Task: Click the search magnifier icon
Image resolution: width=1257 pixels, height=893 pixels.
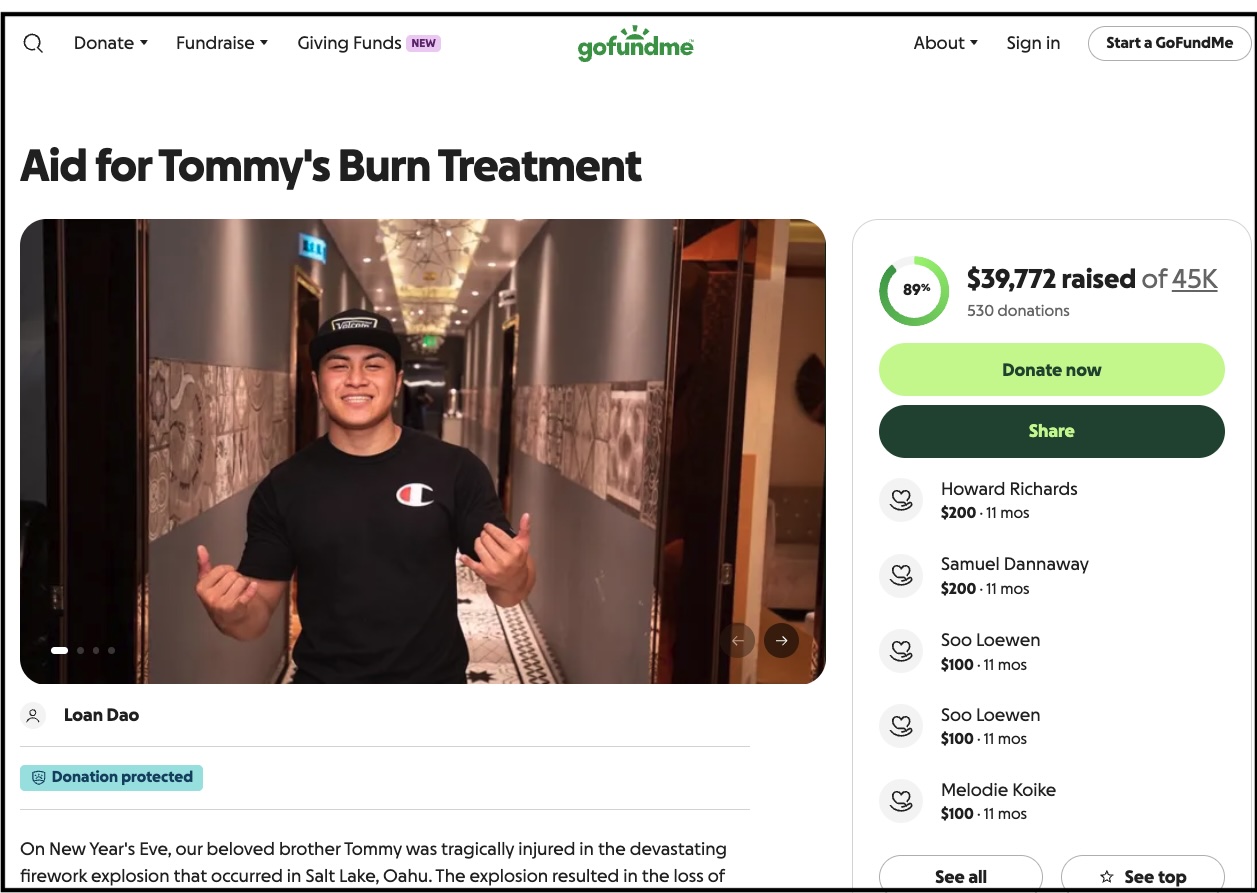Action: click(33, 43)
